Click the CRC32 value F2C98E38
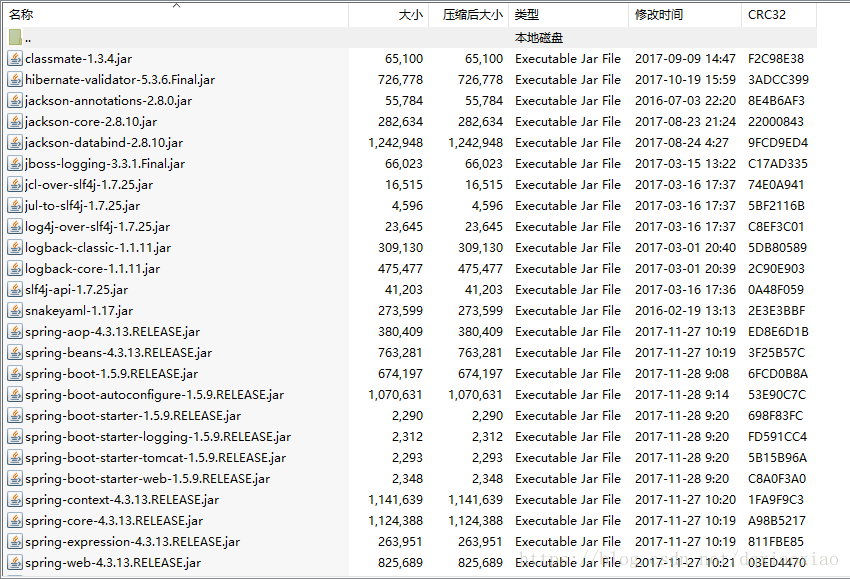 point(776,59)
